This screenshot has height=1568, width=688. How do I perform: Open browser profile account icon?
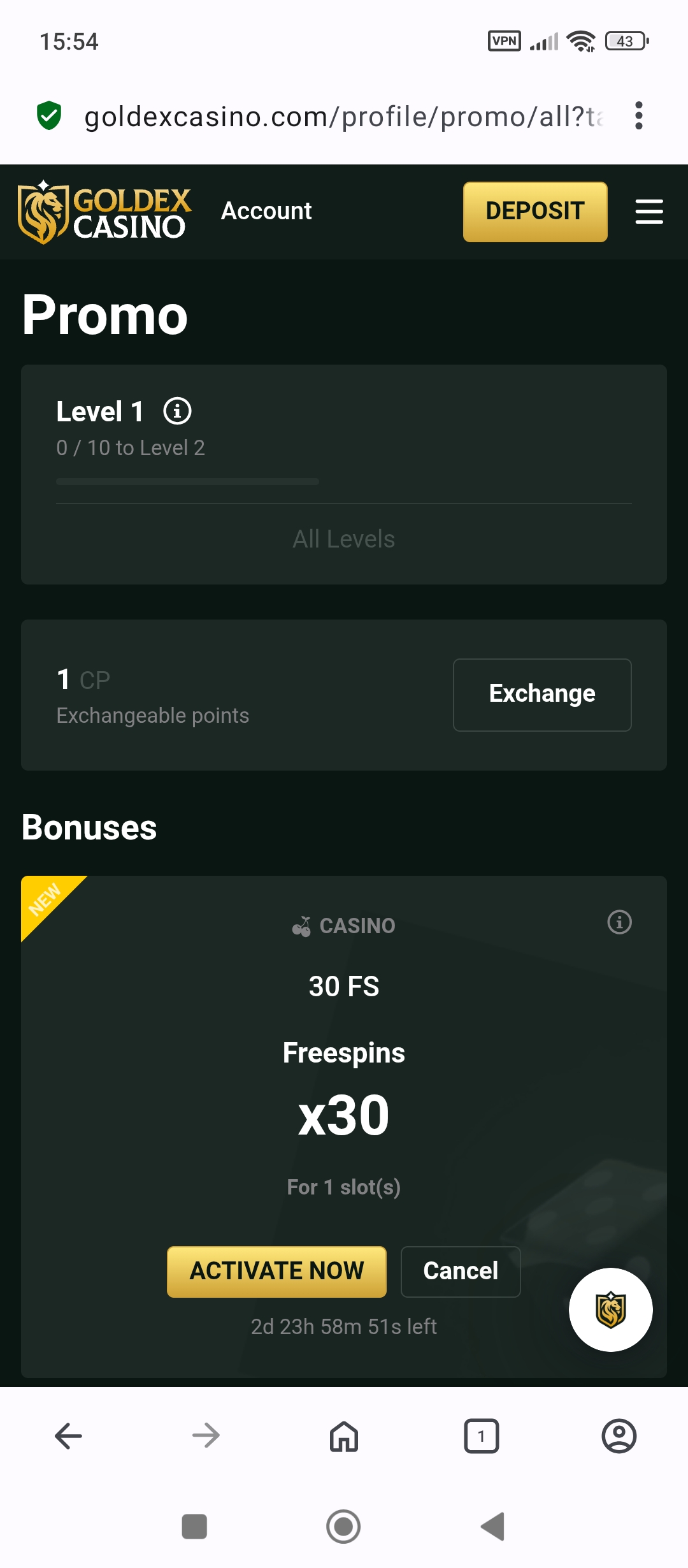(619, 1436)
